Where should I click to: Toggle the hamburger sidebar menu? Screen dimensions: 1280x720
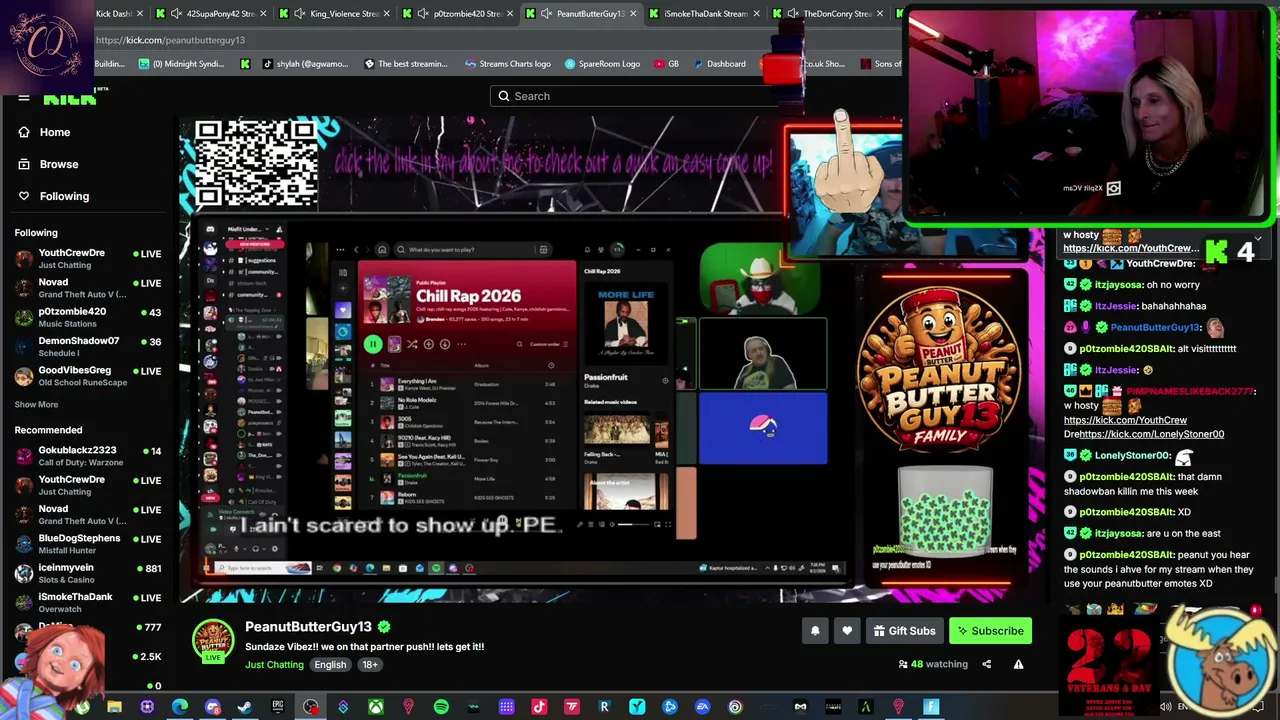point(23,98)
